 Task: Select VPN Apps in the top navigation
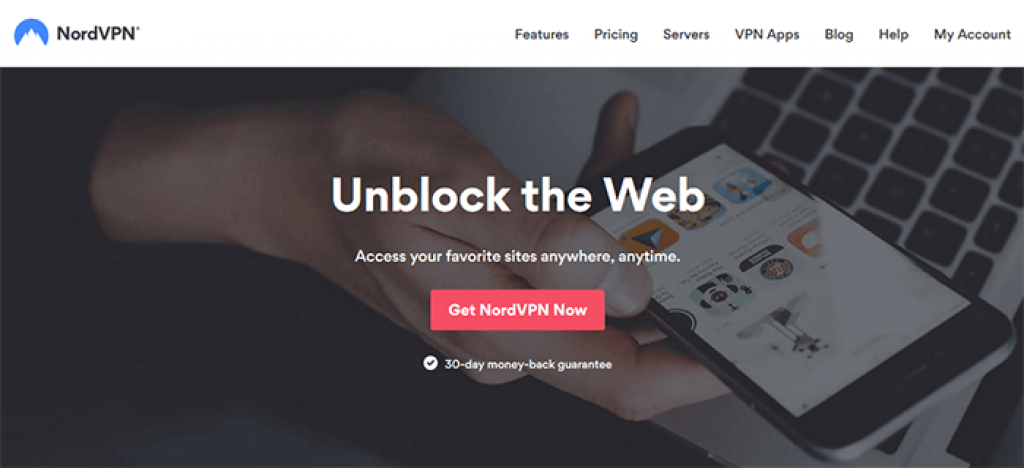point(767,35)
